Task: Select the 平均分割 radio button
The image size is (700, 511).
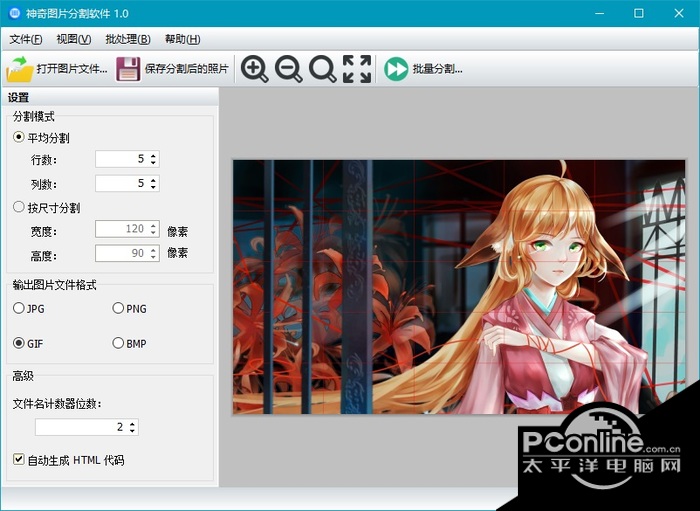Action: point(18,137)
